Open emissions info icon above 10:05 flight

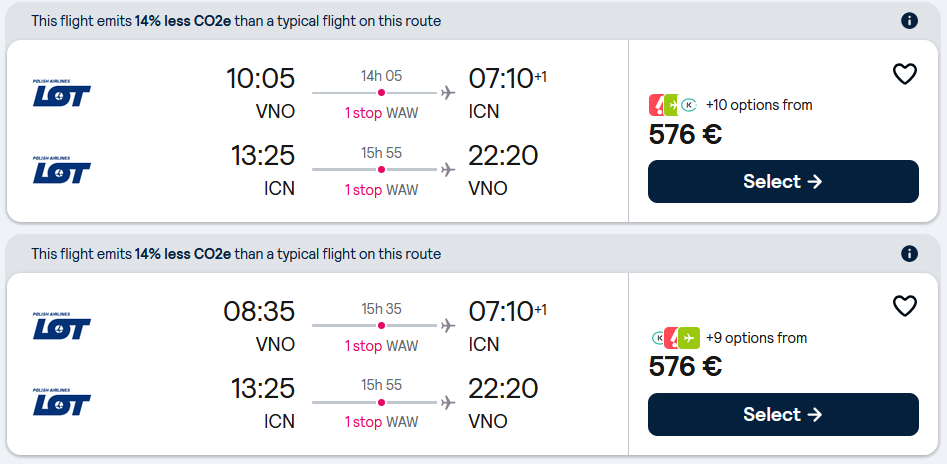tap(909, 21)
